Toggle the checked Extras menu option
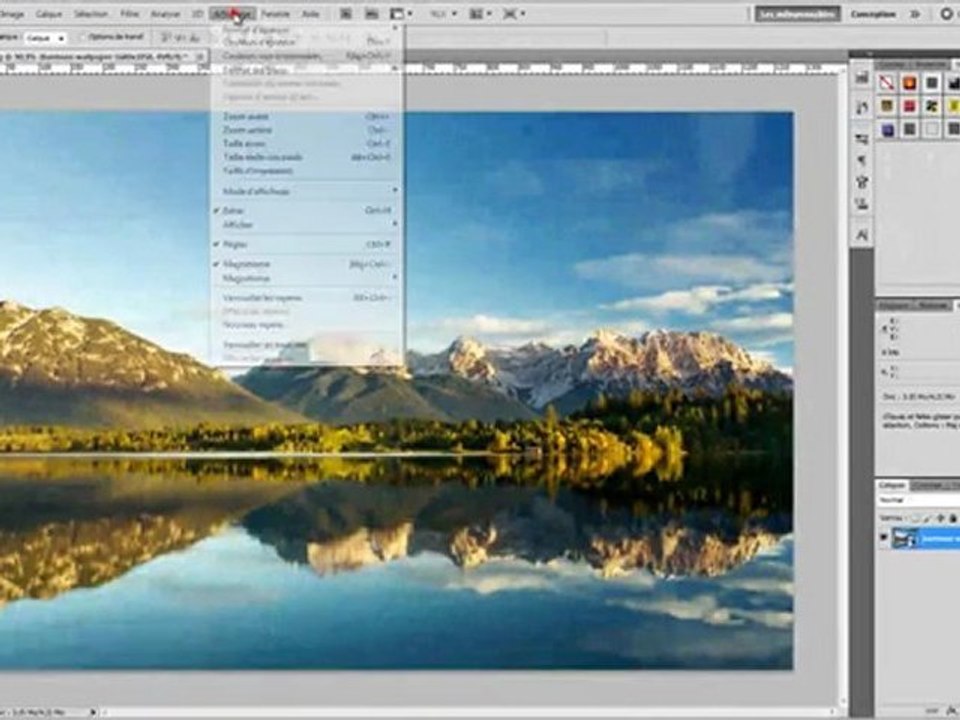Screen dimensions: 960x720 (306, 210)
